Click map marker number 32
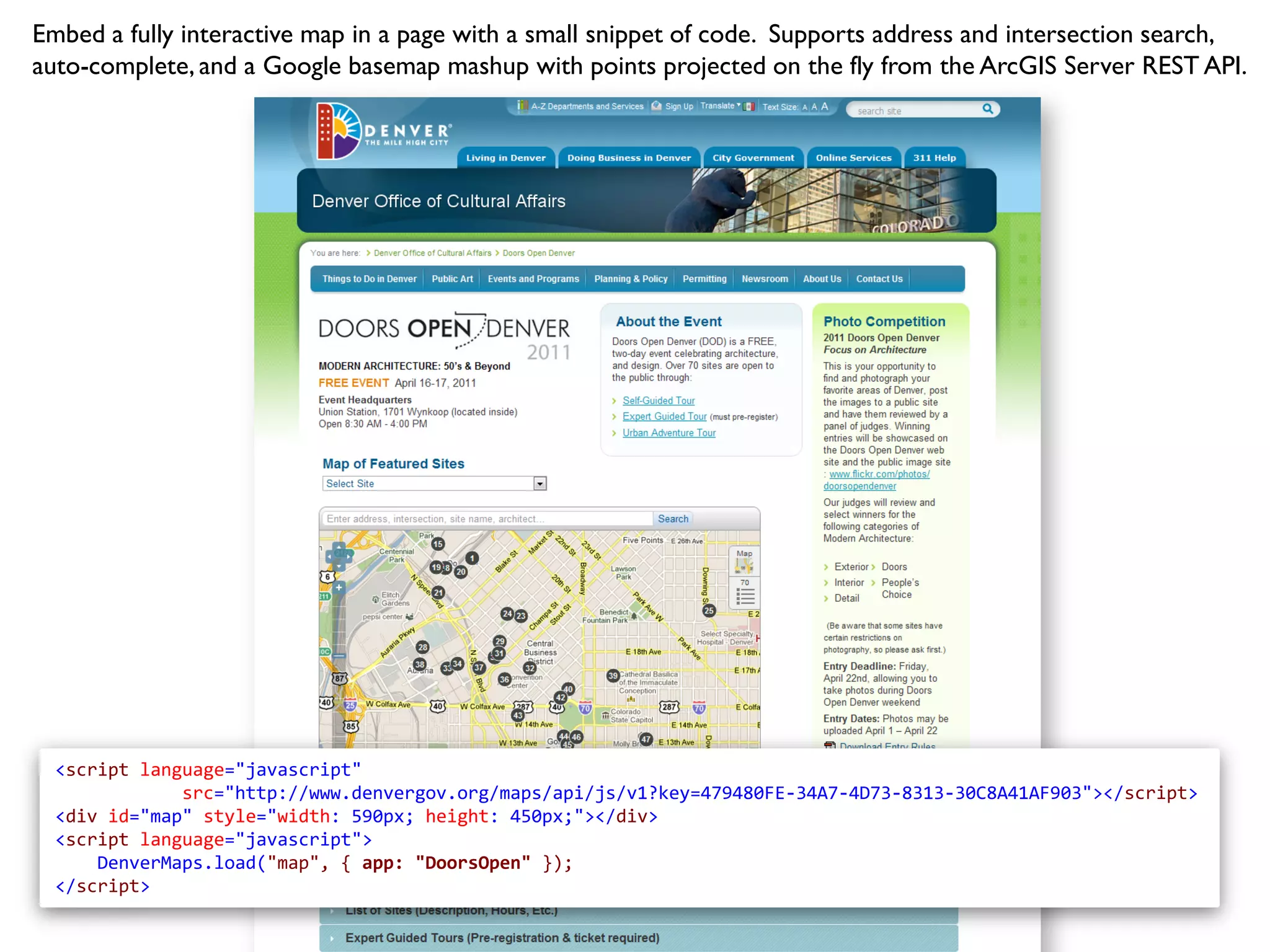 (529, 668)
